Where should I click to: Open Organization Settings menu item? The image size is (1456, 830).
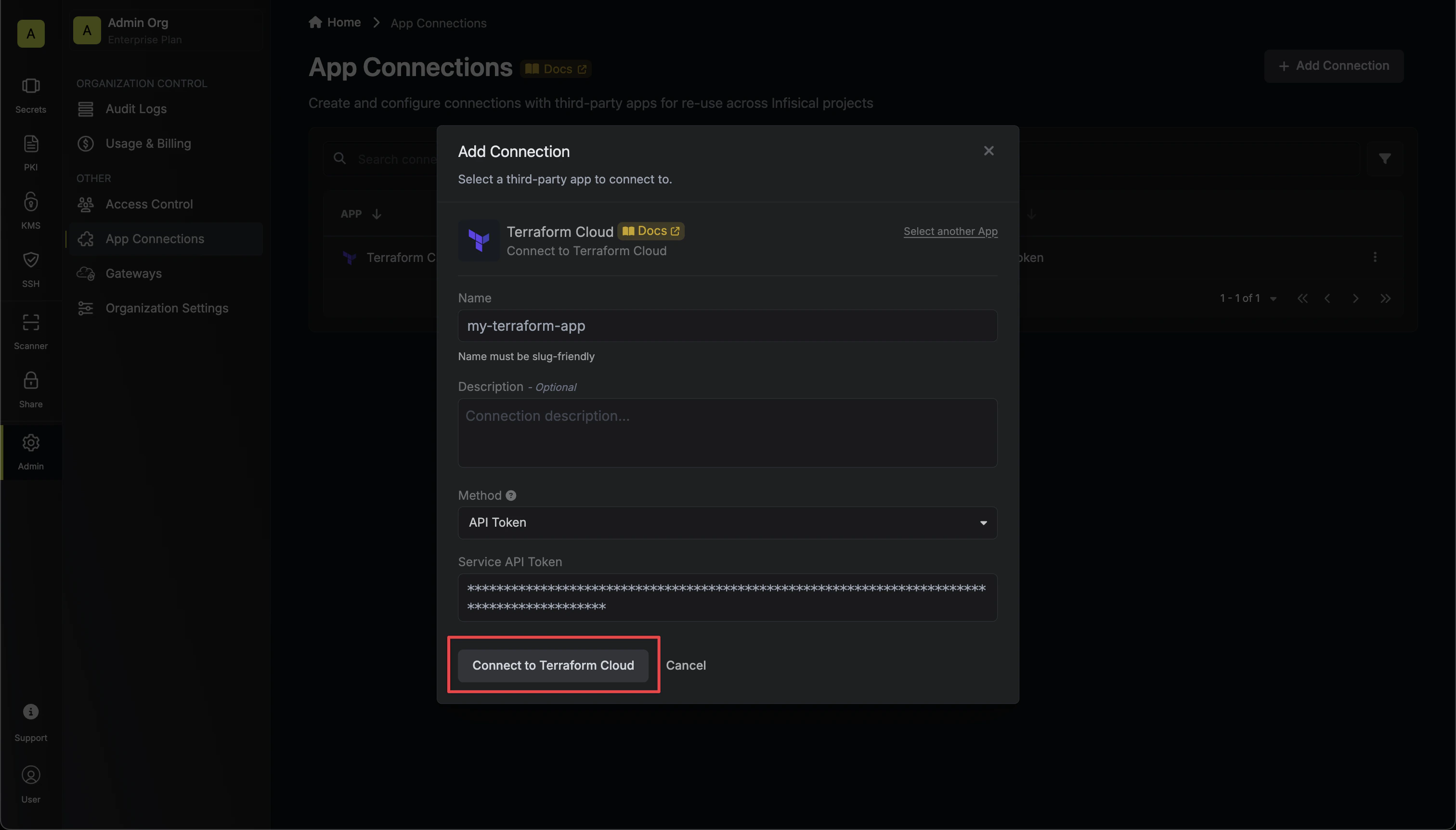pos(166,309)
